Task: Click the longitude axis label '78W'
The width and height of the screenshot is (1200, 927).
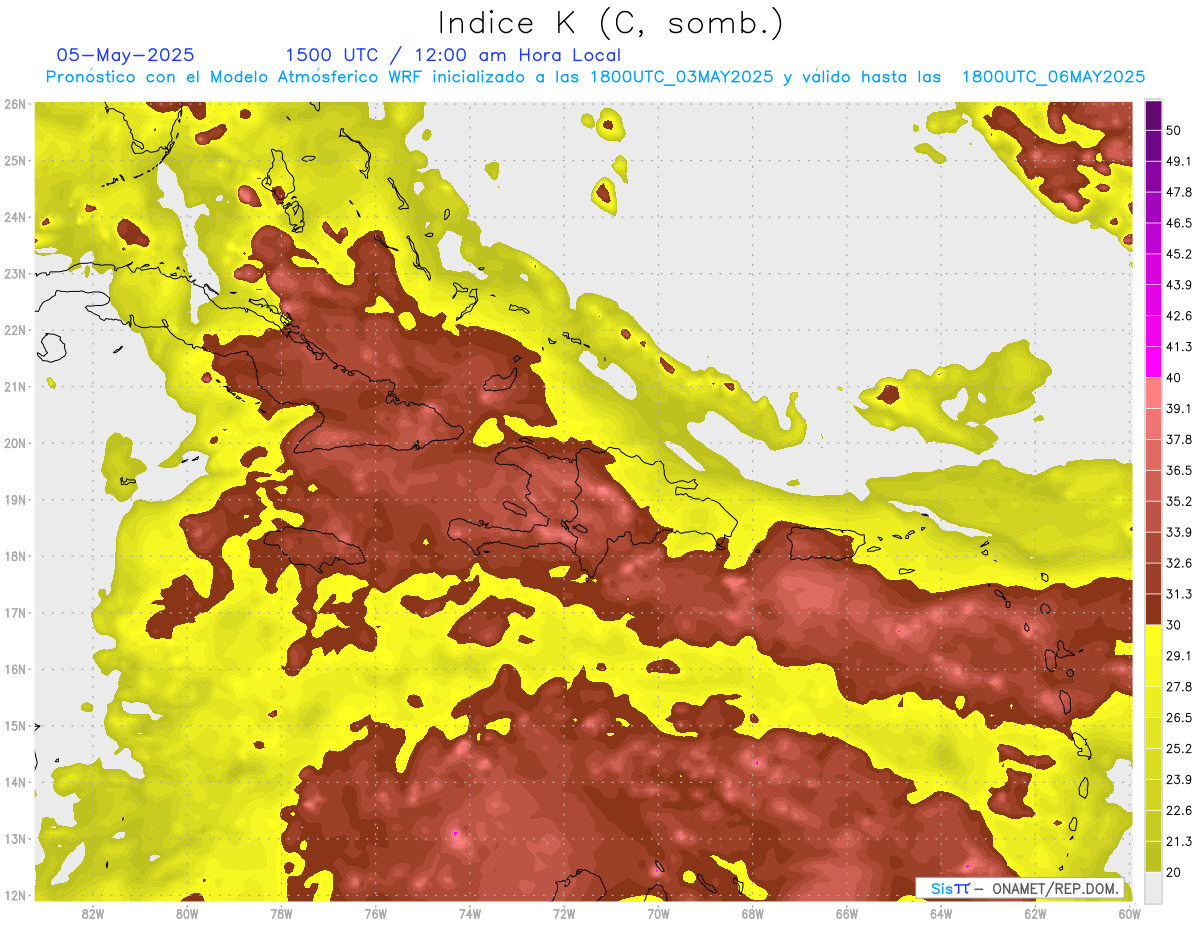Action: pyautogui.click(x=281, y=913)
